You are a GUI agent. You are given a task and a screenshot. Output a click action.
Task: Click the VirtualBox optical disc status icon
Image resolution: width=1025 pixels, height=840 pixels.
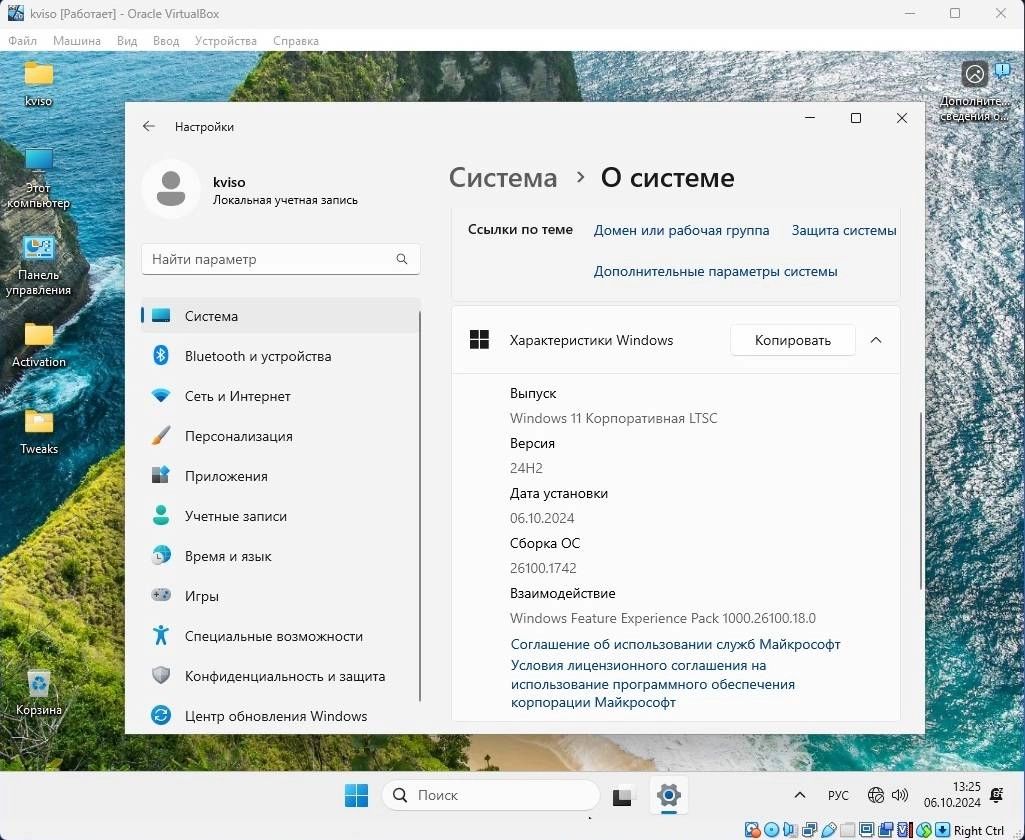point(771,830)
